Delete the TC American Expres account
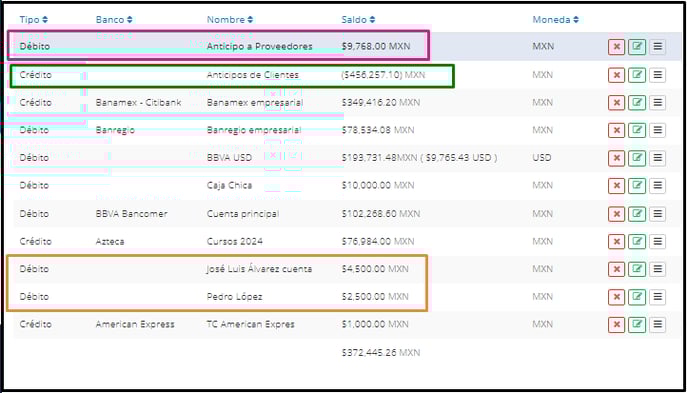Viewport: 688px width, 393px height. tap(616, 325)
